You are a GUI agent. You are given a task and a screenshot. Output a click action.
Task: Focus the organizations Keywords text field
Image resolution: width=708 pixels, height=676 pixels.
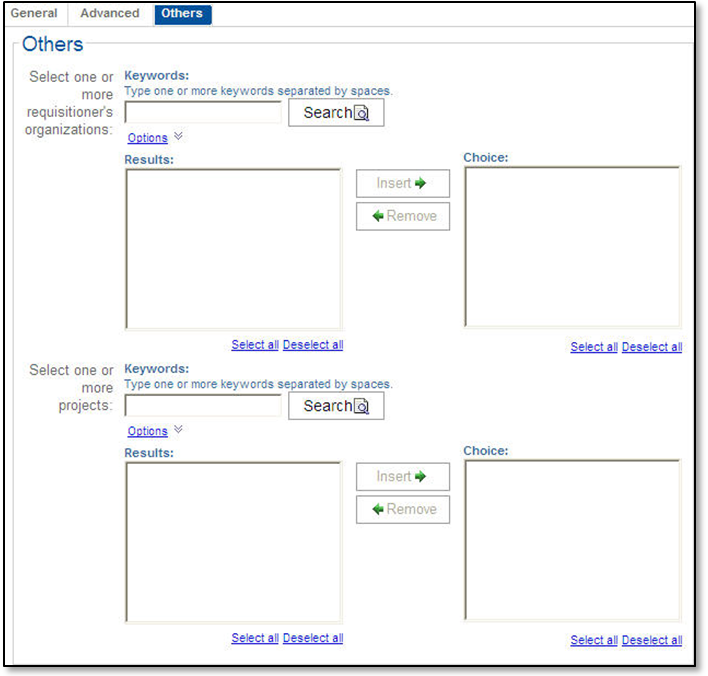pos(203,113)
